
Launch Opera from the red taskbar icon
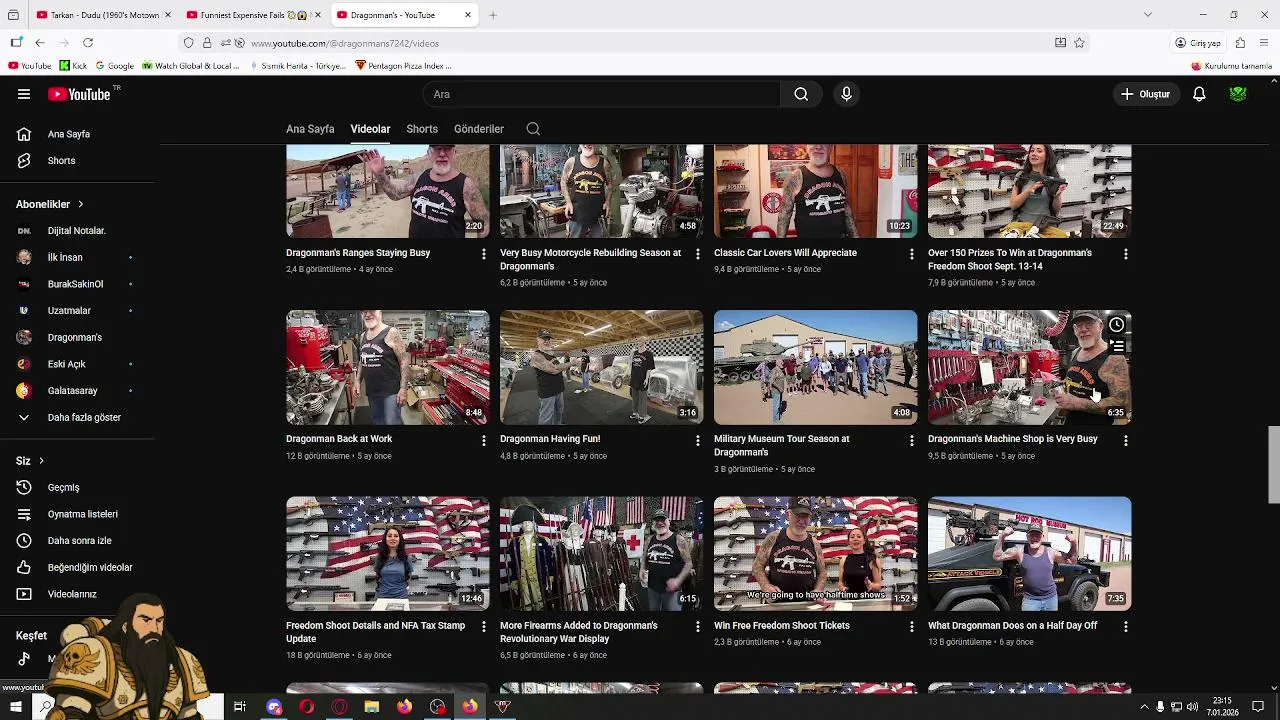point(306,707)
